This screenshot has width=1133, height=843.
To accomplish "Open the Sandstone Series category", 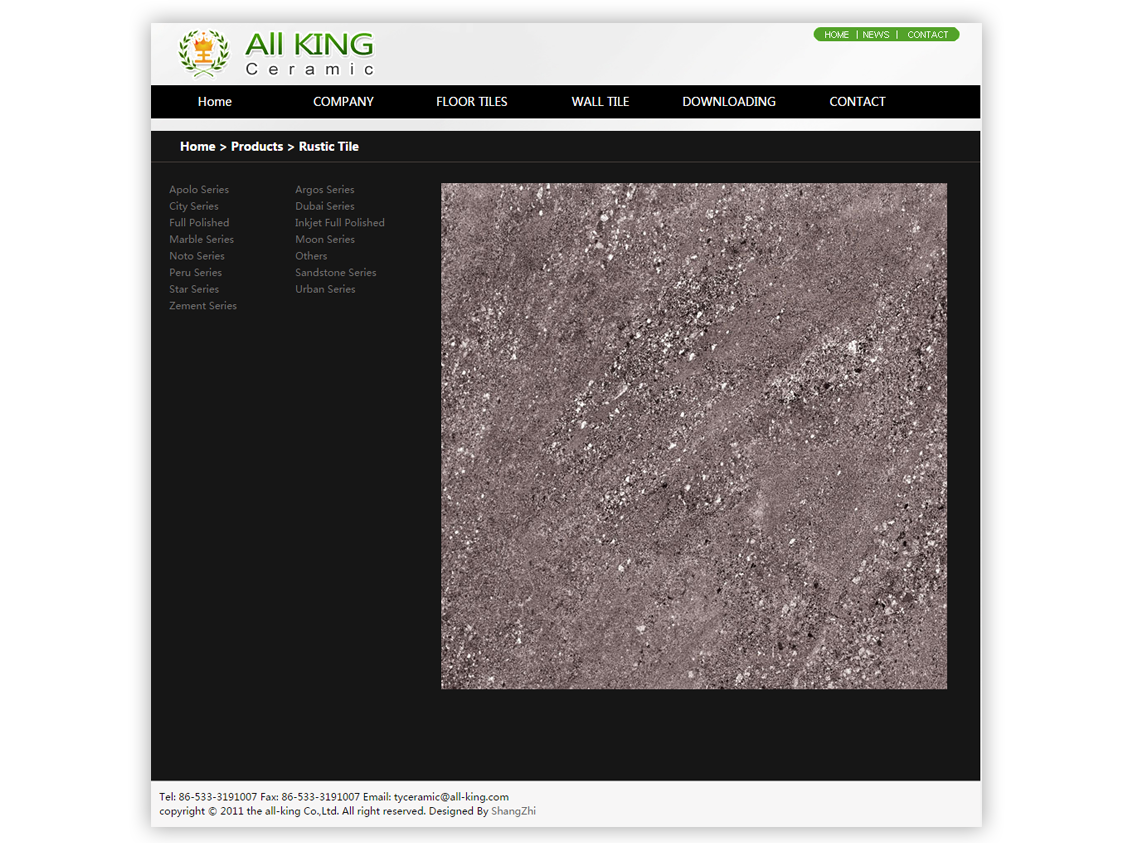I will pos(335,272).
